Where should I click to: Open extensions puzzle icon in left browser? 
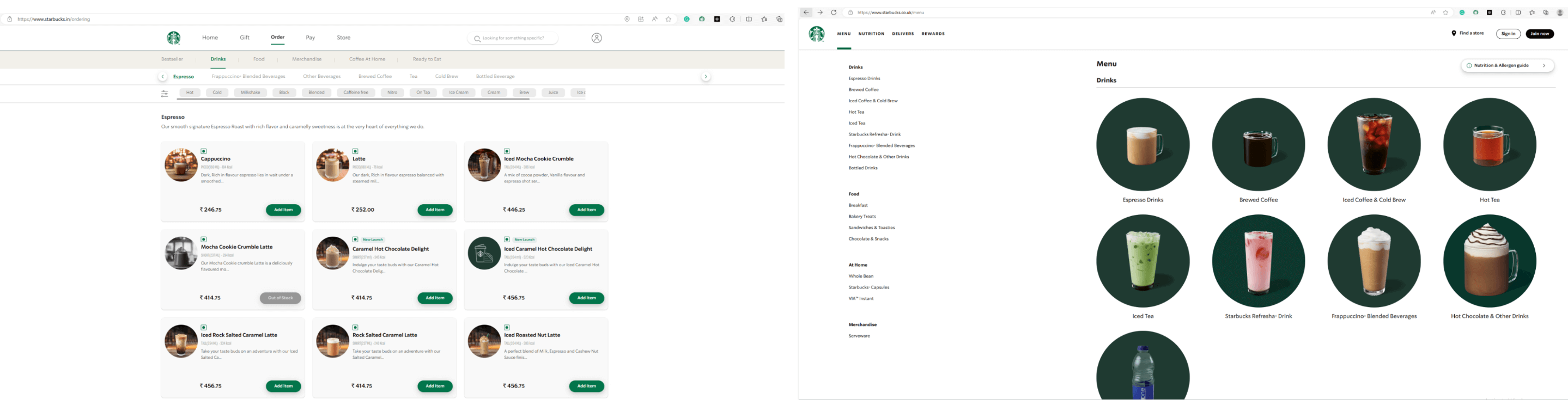coord(732,20)
